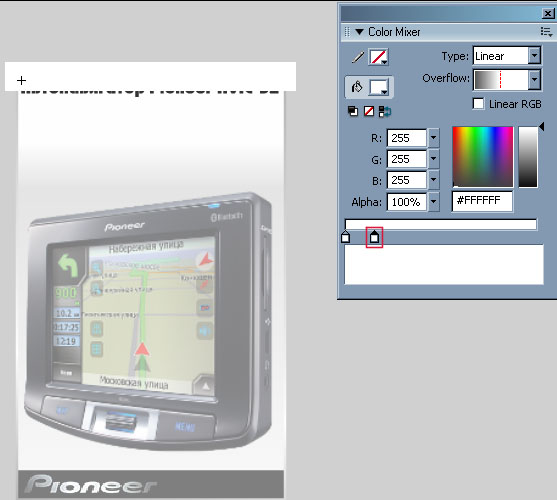Click the brightness slider arrow marker
The image size is (557, 500).
click(541, 126)
